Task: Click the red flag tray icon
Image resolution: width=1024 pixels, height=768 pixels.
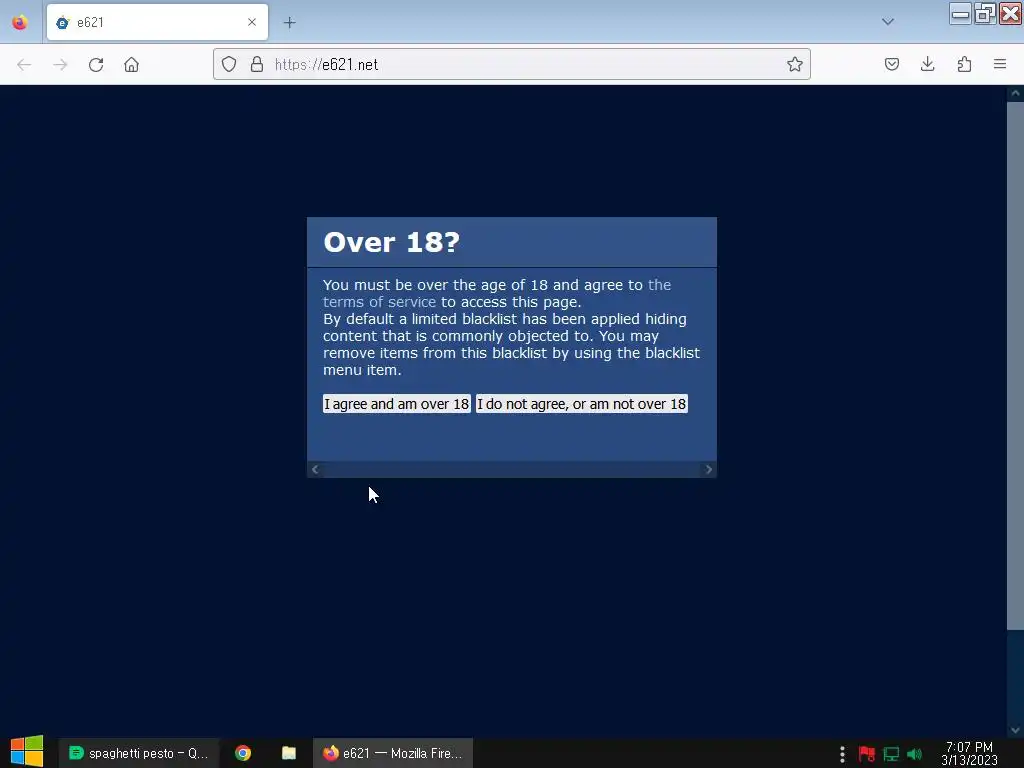Action: pyautogui.click(x=867, y=754)
